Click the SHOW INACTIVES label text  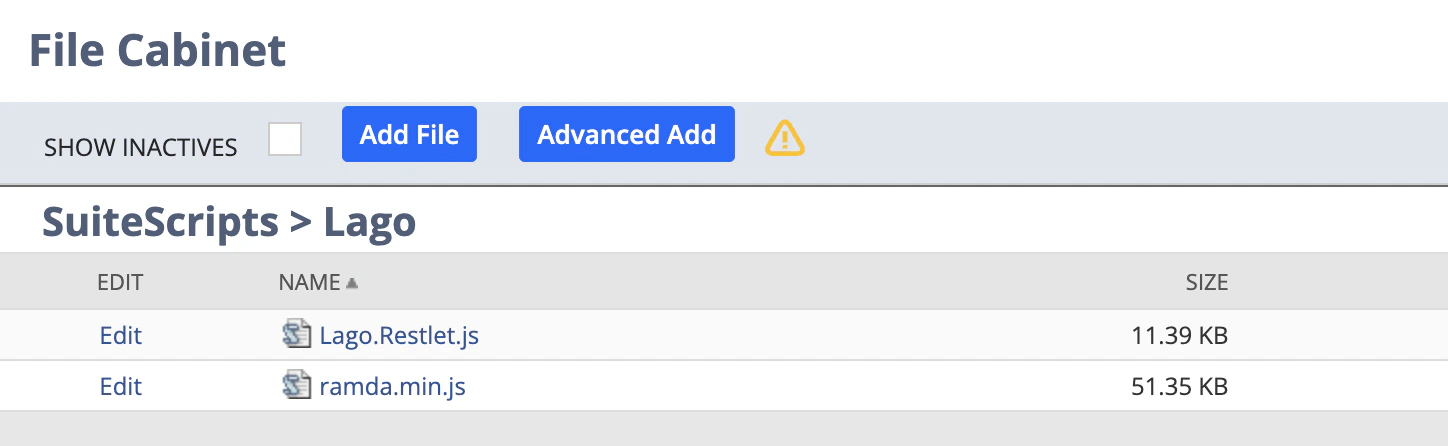pos(141,148)
